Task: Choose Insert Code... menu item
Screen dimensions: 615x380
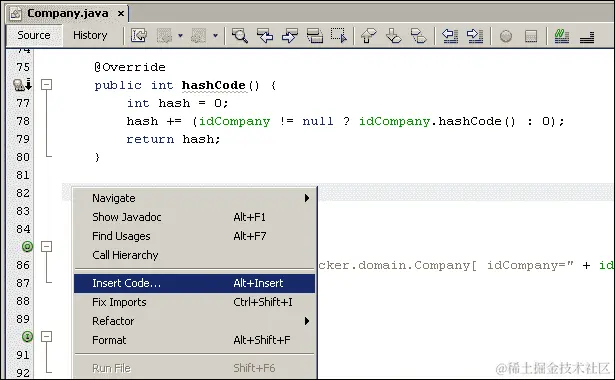Action: tap(195, 283)
